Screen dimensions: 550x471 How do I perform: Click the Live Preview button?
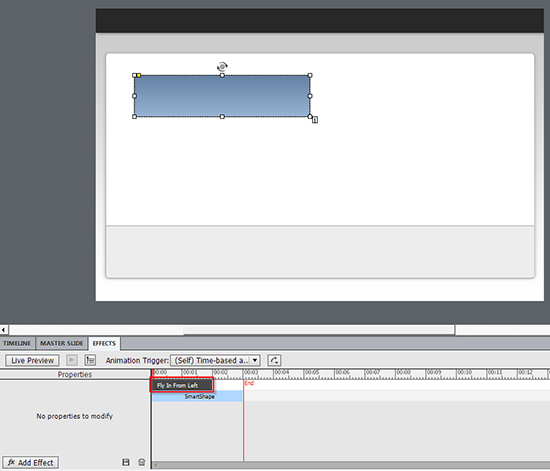pos(32,360)
